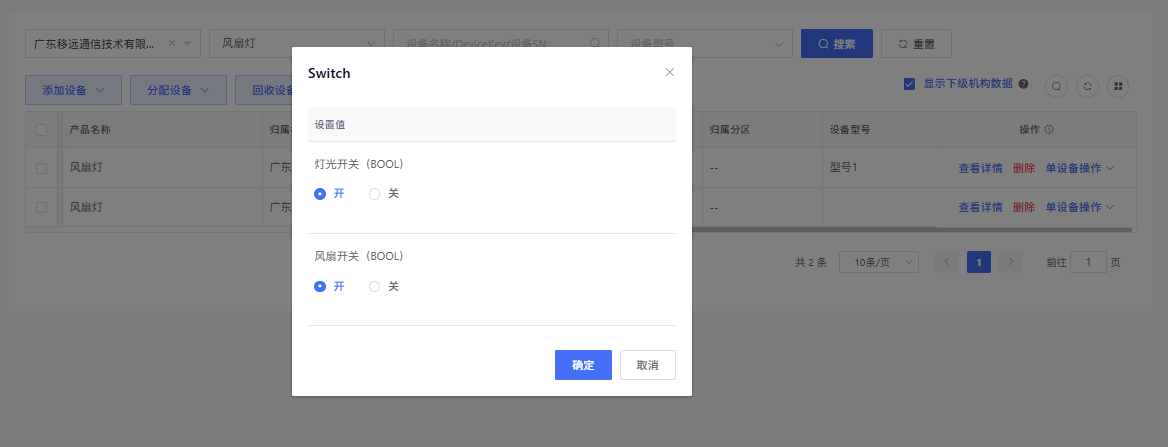Expand 添加设备 dropdown button

tap(73, 90)
